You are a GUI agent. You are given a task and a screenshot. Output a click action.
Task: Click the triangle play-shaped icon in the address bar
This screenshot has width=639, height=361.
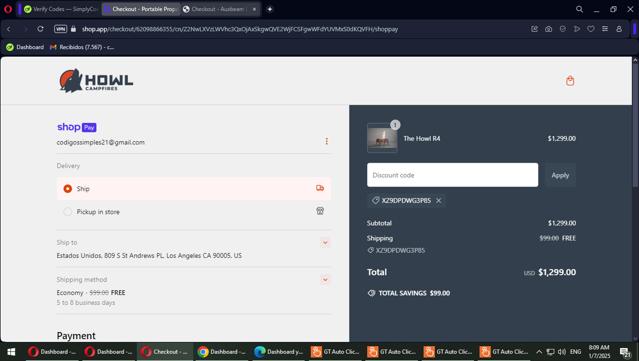point(577,29)
